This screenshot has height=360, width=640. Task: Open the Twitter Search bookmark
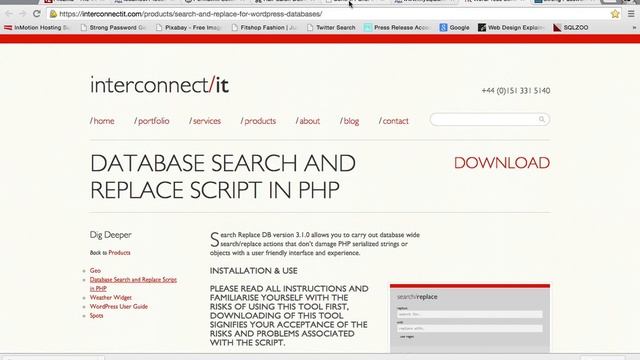331,27
